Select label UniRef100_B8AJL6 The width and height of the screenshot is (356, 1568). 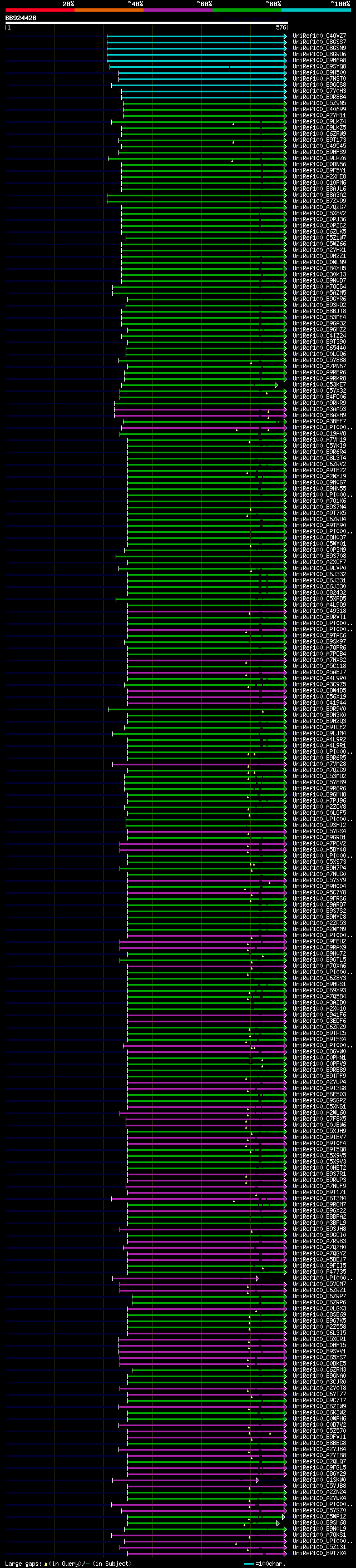(x=319, y=189)
